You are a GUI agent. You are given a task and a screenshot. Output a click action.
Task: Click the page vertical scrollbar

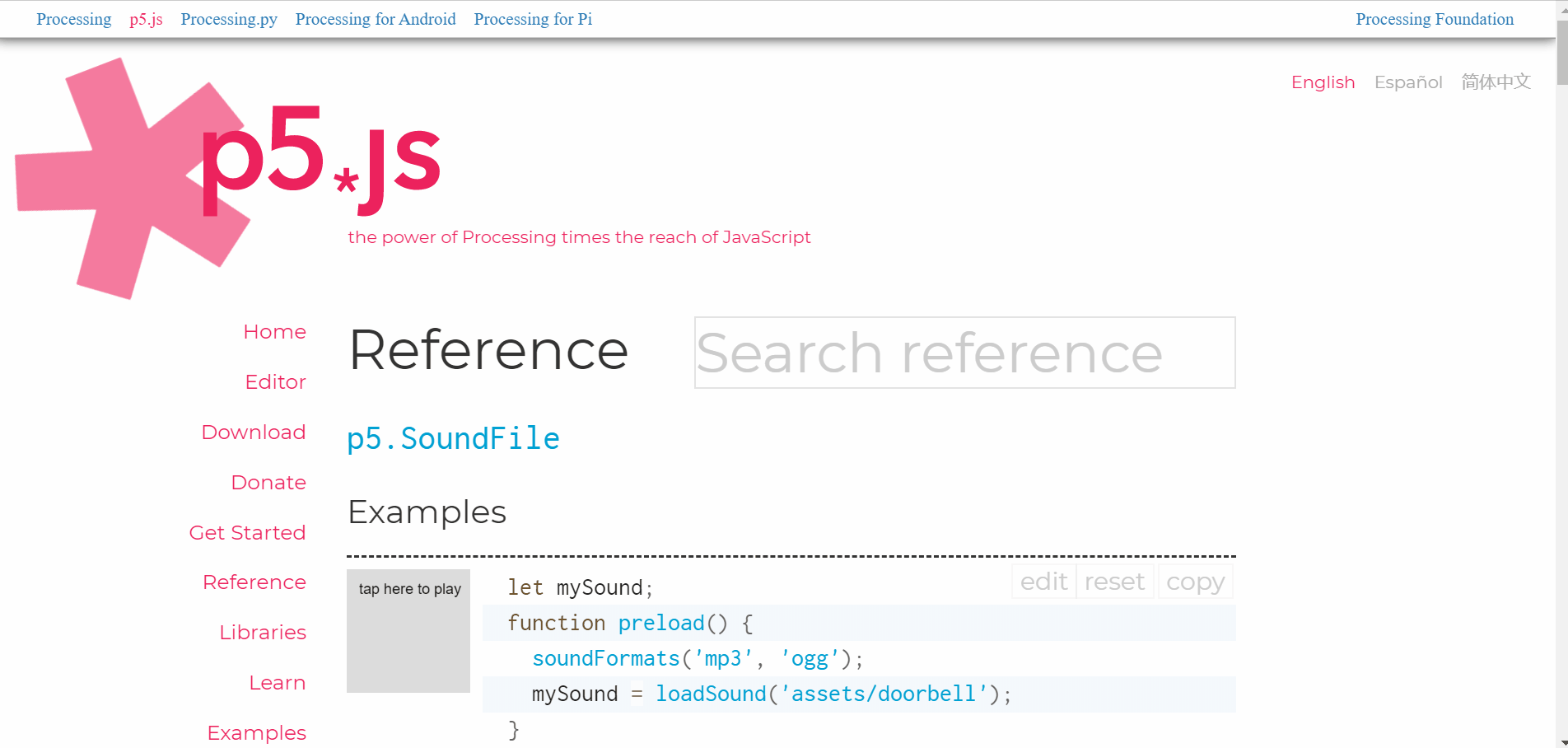point(1561,54)
